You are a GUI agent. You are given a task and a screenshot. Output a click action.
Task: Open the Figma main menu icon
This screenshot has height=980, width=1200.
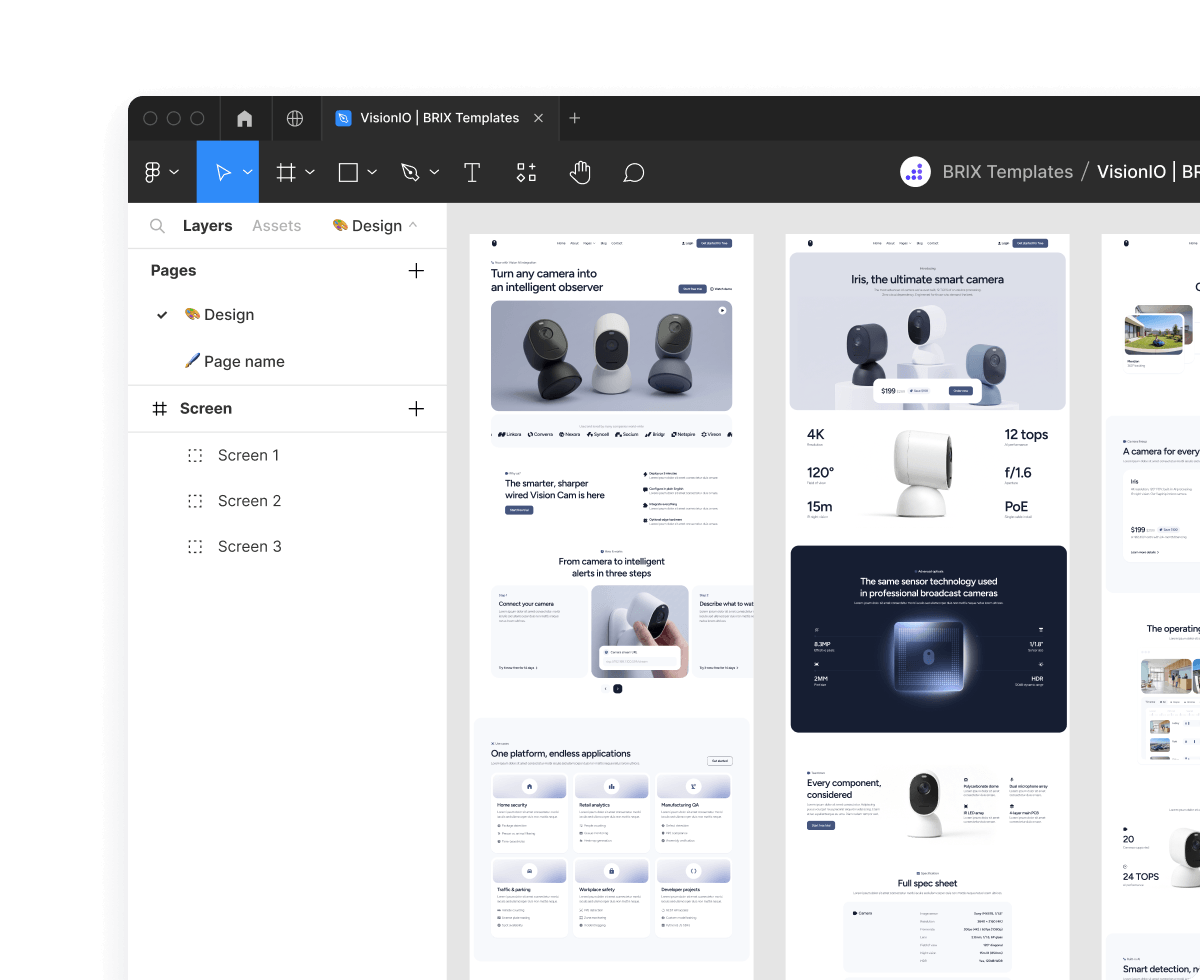(152, 172)
